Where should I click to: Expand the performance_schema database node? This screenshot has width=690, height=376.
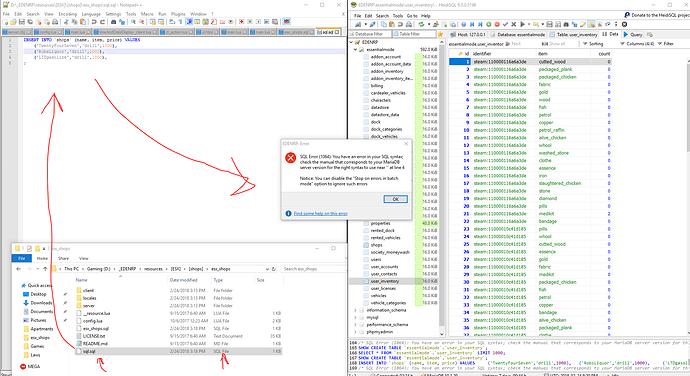[x=356, y=324]
